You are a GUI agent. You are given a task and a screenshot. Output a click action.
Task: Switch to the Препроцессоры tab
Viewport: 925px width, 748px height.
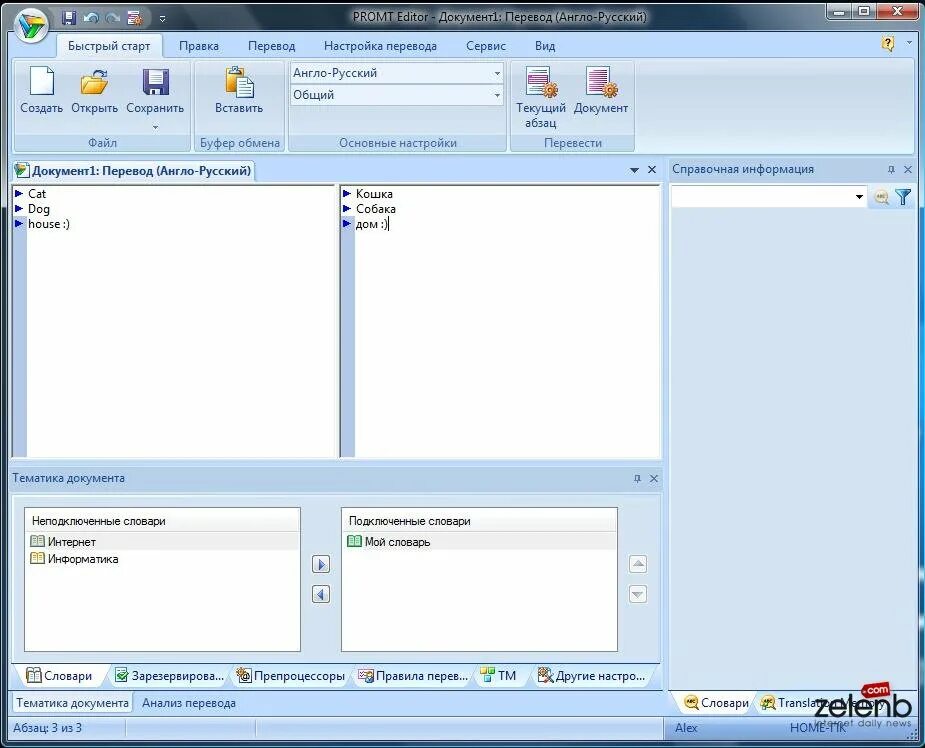[x=291, y=676]
